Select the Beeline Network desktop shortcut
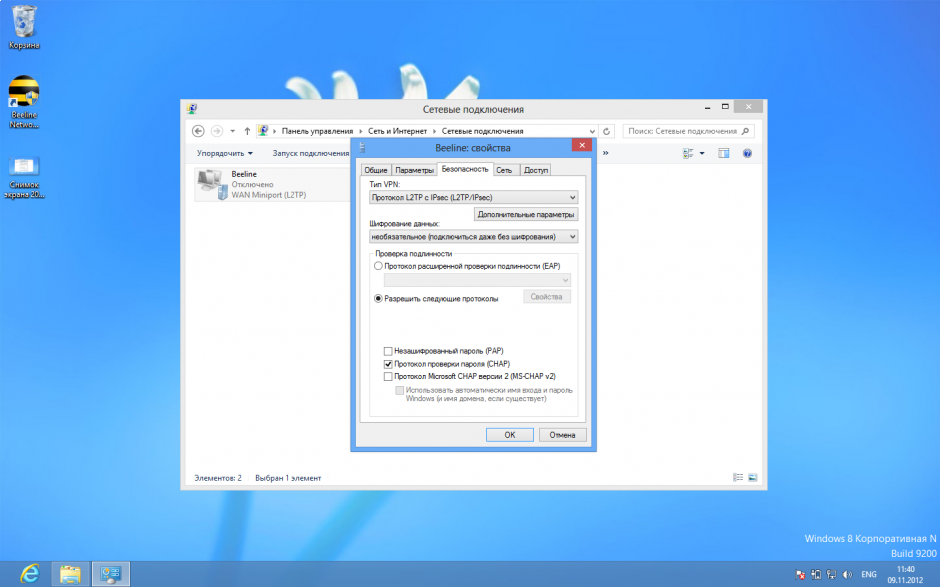The height and width of the screenshot is (587, 940). click(x=24, y=102)
